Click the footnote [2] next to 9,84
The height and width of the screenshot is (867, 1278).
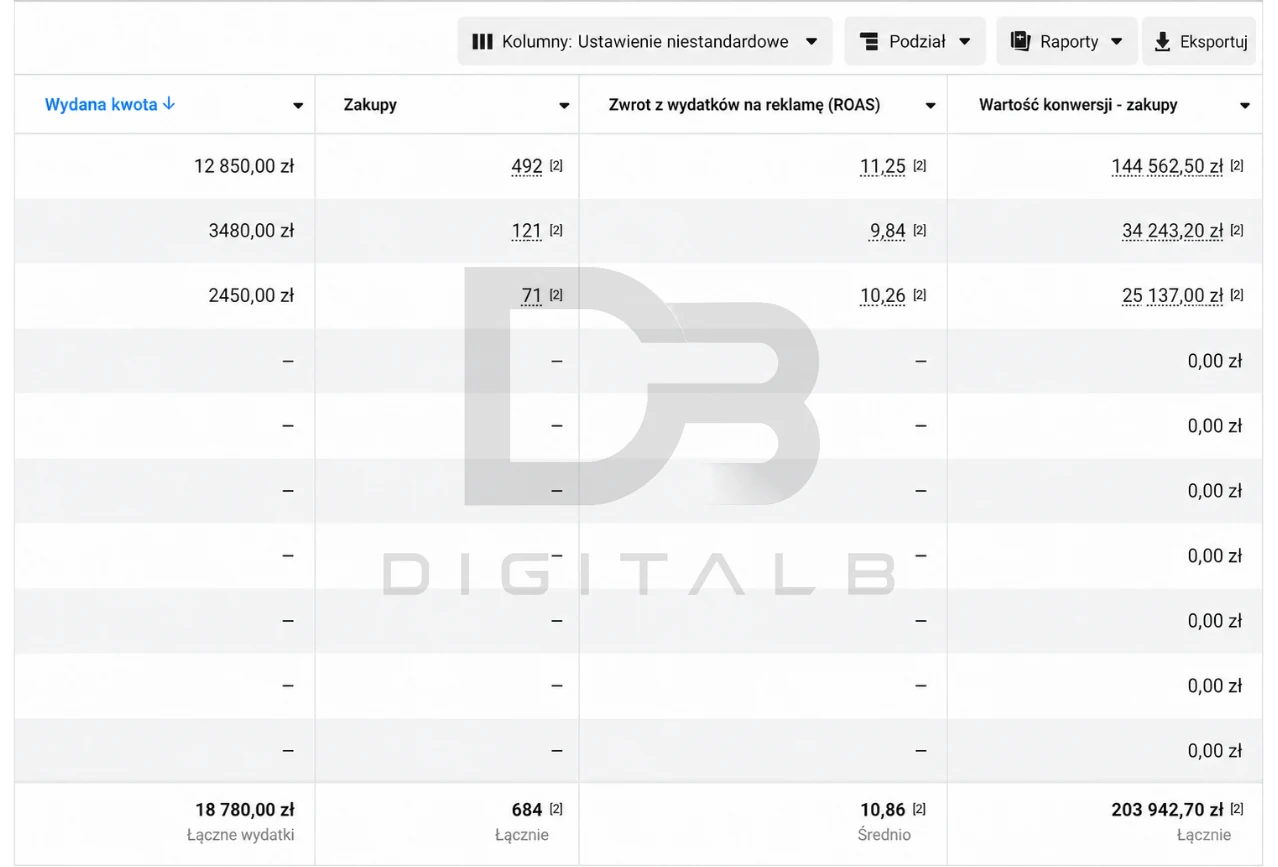(x=920, y=231)
